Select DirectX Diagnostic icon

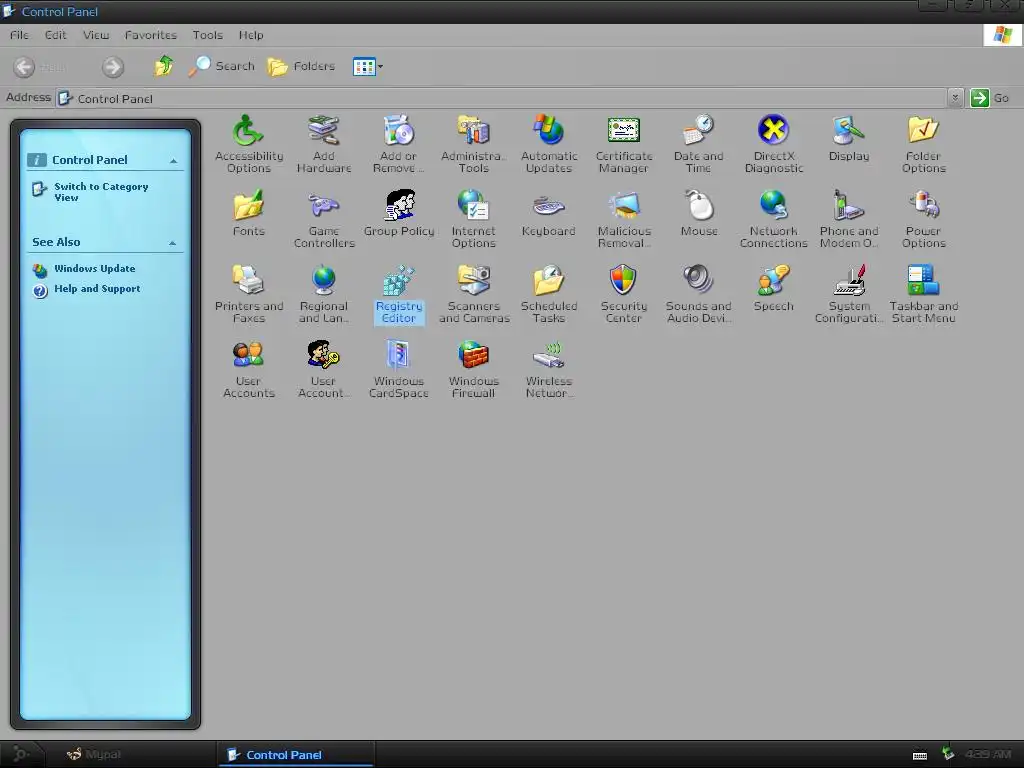coord(773,144)
